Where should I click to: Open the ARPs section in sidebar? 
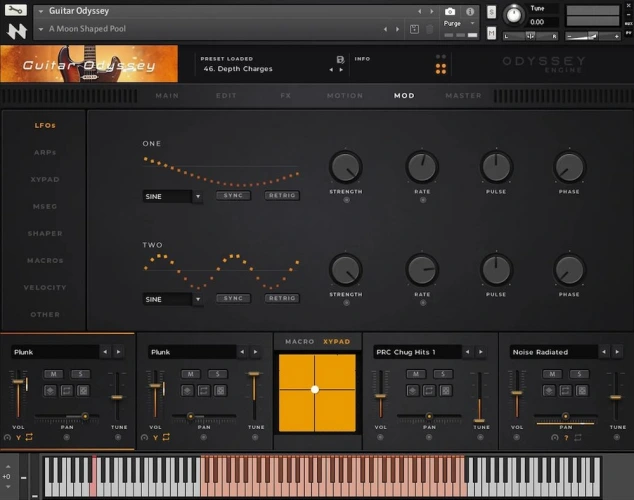click(x=44, y=152)
